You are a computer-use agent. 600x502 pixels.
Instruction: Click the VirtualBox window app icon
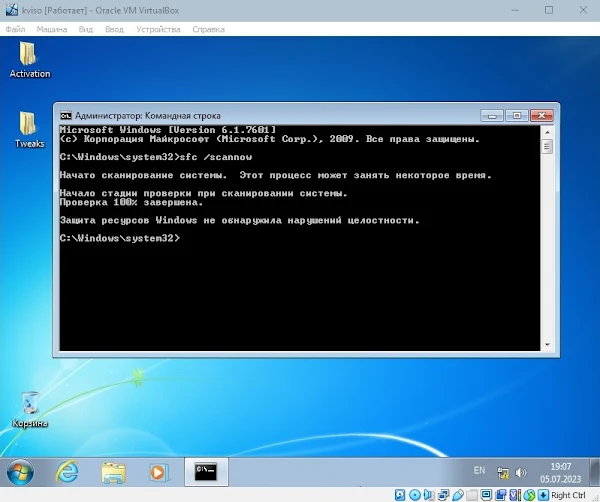[x=11, y=10]
